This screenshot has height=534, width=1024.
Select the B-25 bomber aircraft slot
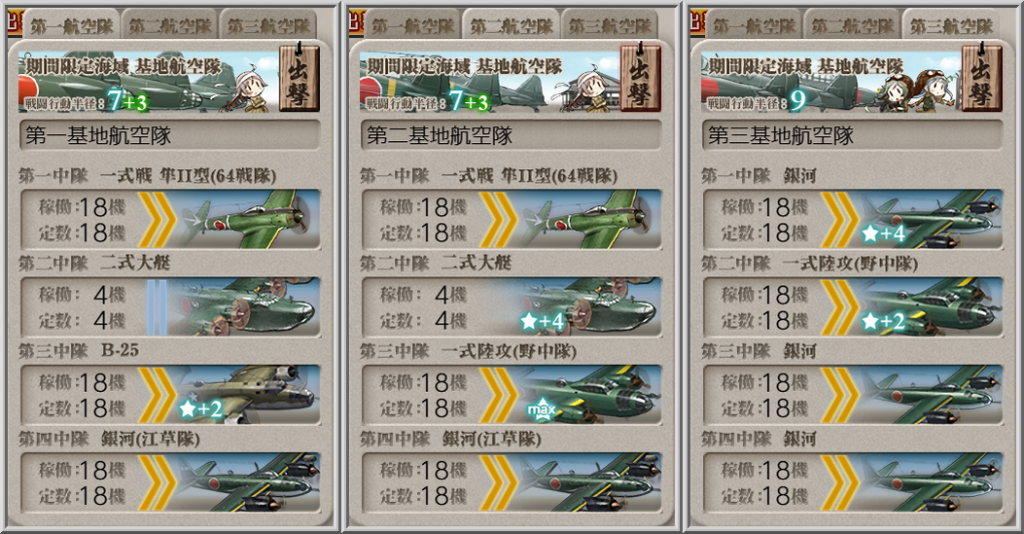(x=170, y=394)
